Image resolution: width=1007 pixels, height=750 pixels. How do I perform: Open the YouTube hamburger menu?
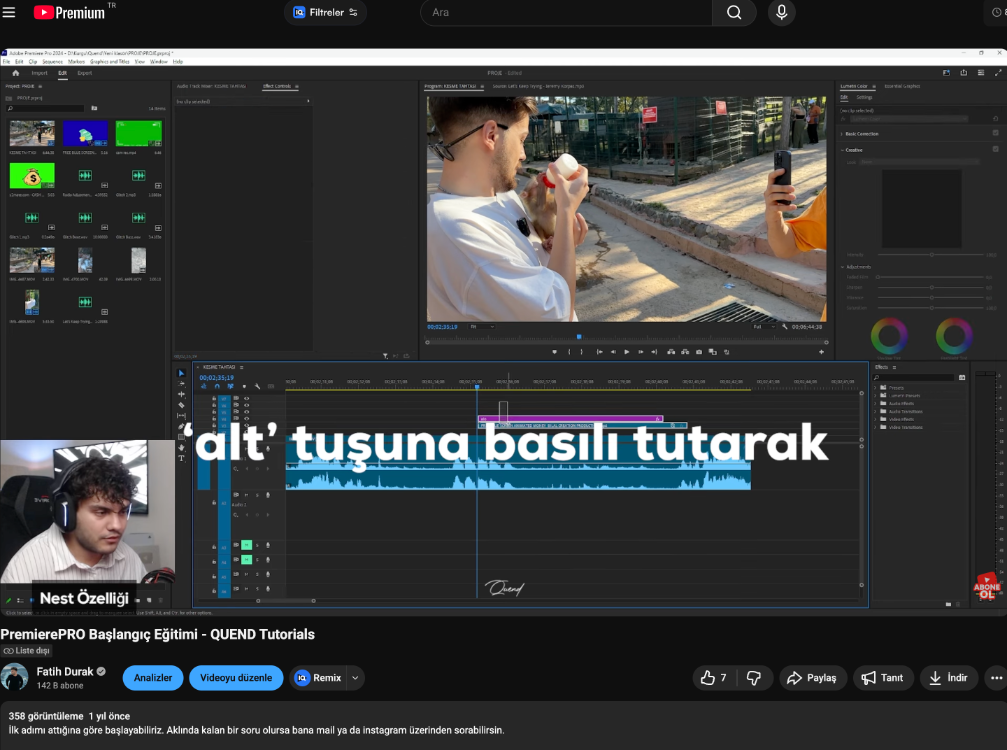click(9, 12)
